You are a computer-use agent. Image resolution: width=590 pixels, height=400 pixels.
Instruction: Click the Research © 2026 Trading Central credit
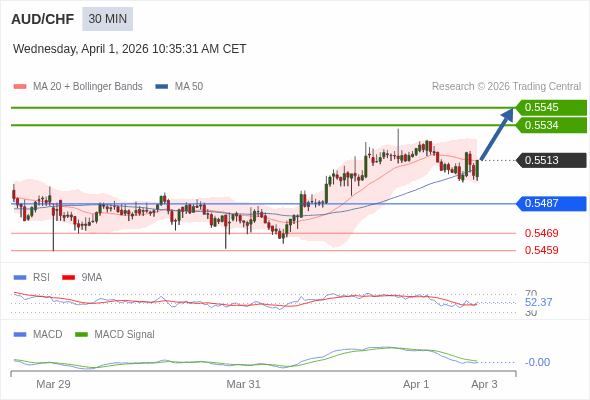coord(506,87)
